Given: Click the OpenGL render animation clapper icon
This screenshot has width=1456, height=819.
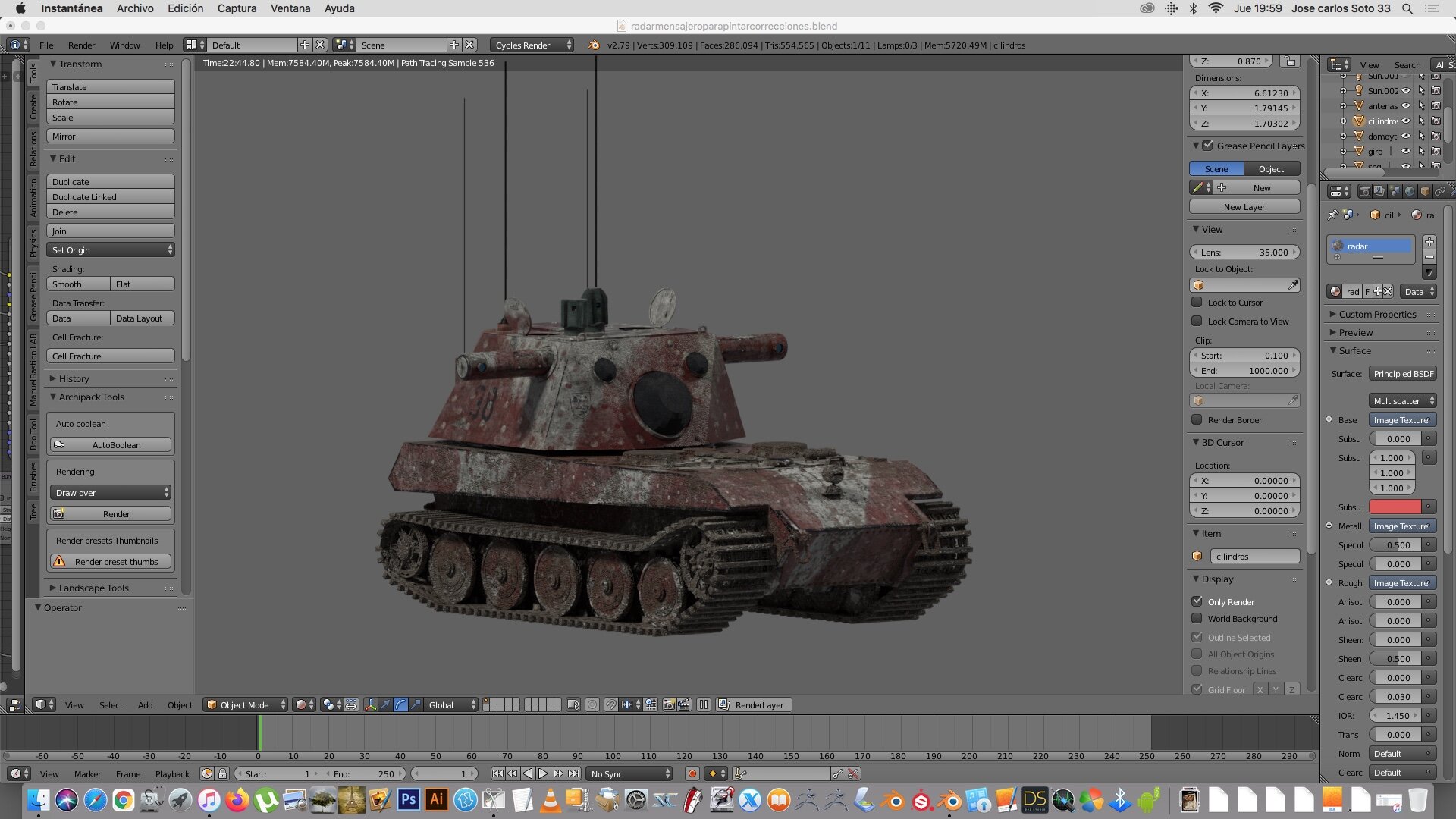Looking at the screenshot, I should [684, 704].
